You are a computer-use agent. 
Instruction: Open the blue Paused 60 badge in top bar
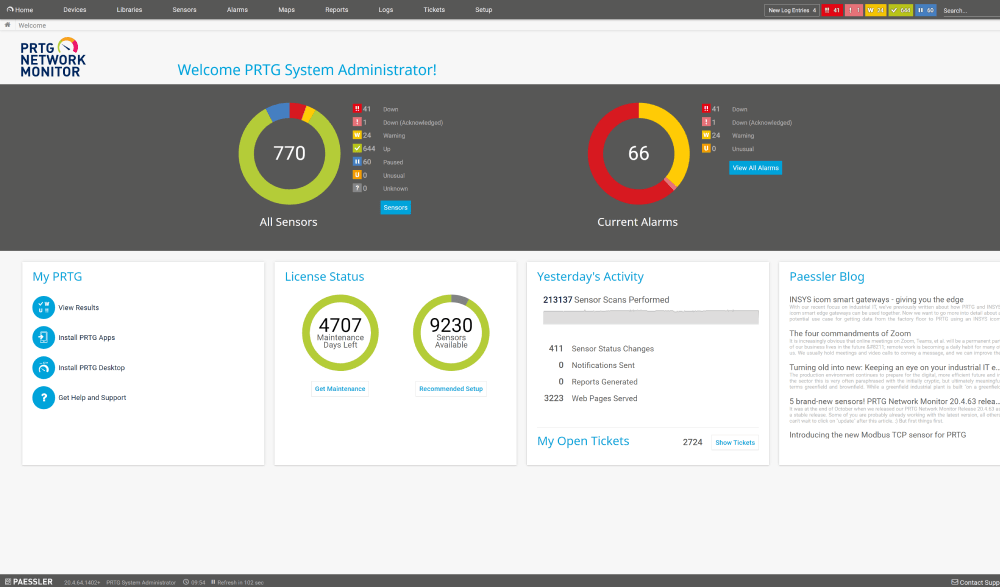(x=925, y=10)
